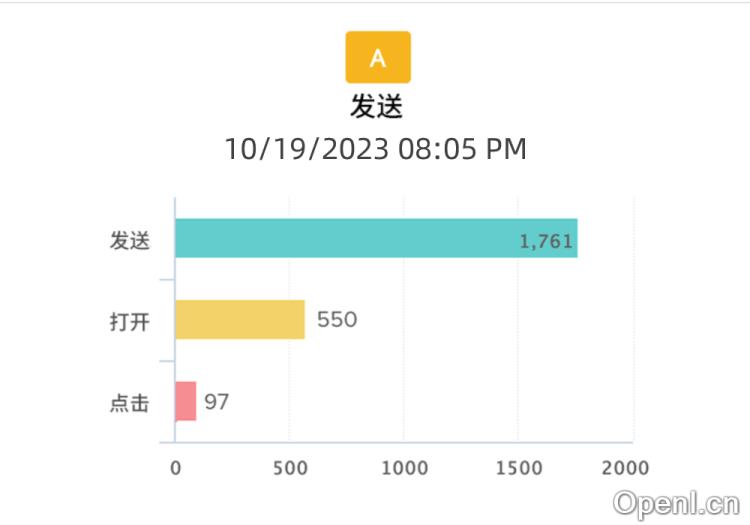The image size is (750, 525).
Task: Click the yellow 打开 bar
Action: [239, 320]
